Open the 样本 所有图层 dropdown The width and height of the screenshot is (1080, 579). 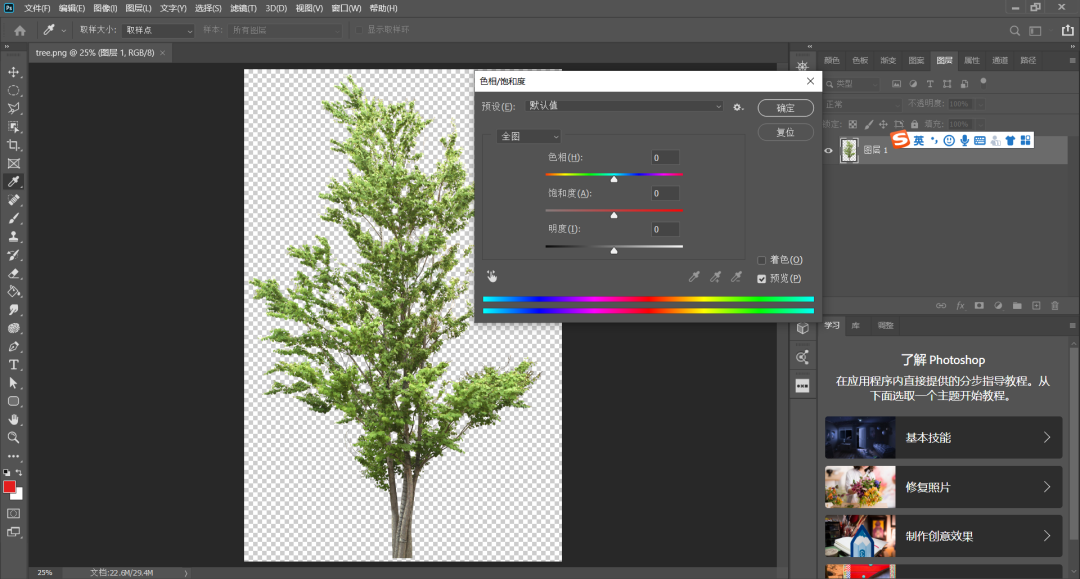[285, 30]
